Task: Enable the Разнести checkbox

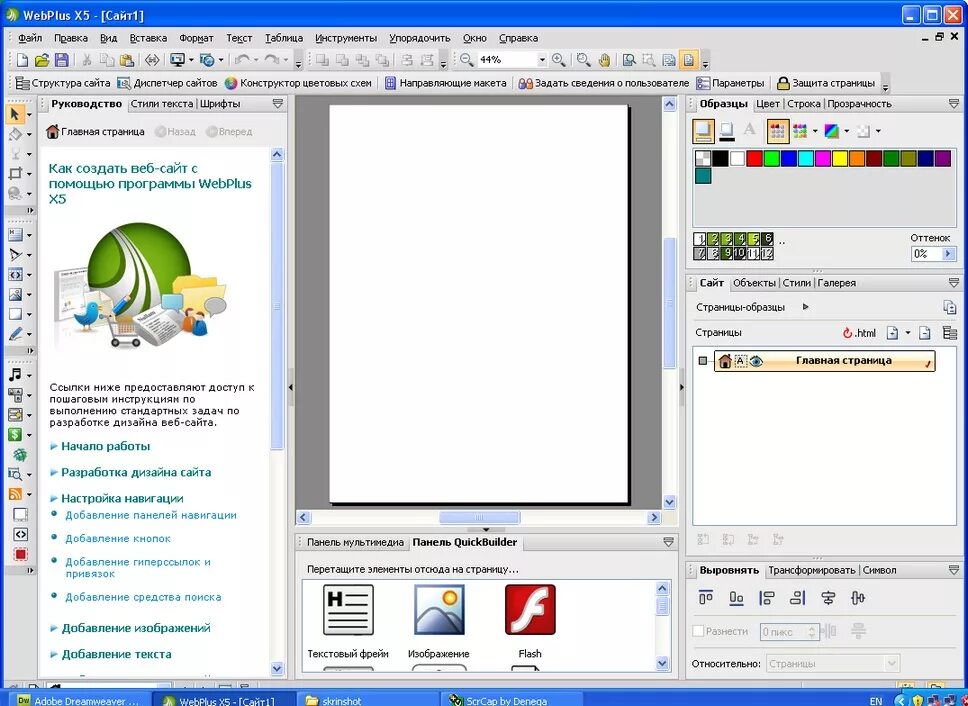Action: [x=698, y=631]
